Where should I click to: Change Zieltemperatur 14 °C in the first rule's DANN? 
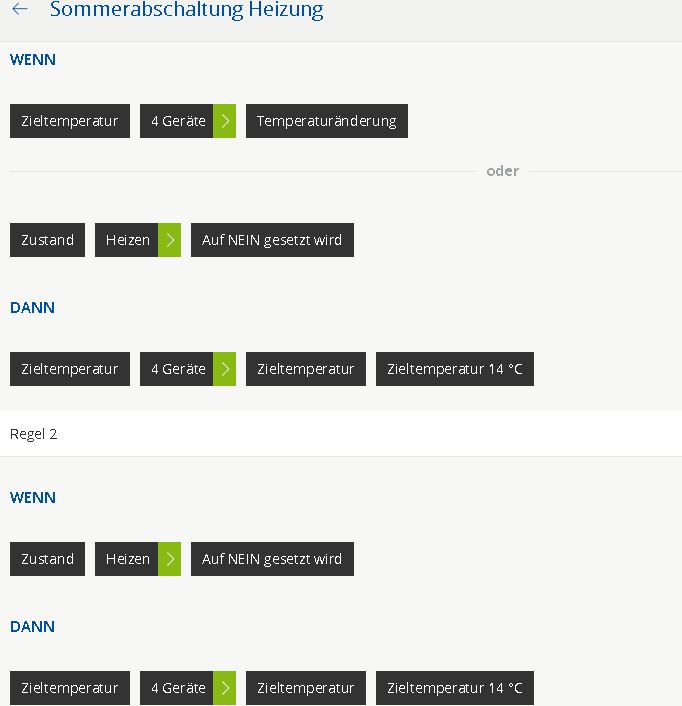pyautogui.click(x=455, y=369)
